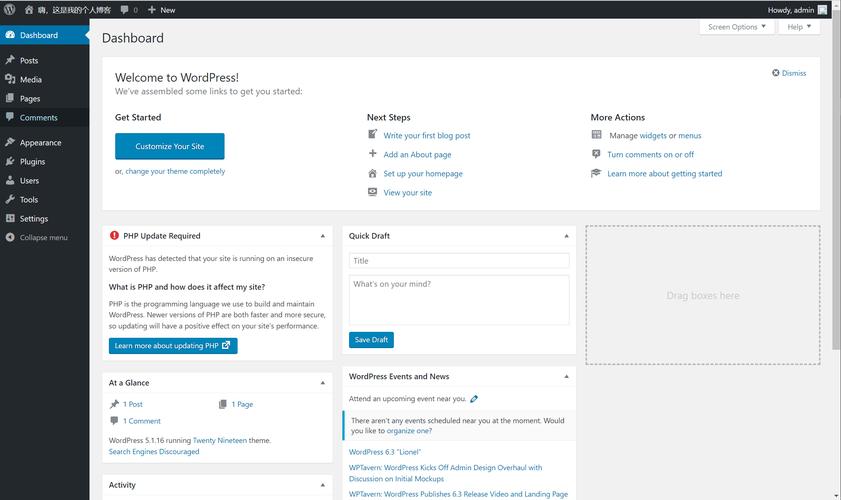This screenshot has height=500, width=841.
Task: Open the comments bubble in admin bar
Action: pos(124,10)
